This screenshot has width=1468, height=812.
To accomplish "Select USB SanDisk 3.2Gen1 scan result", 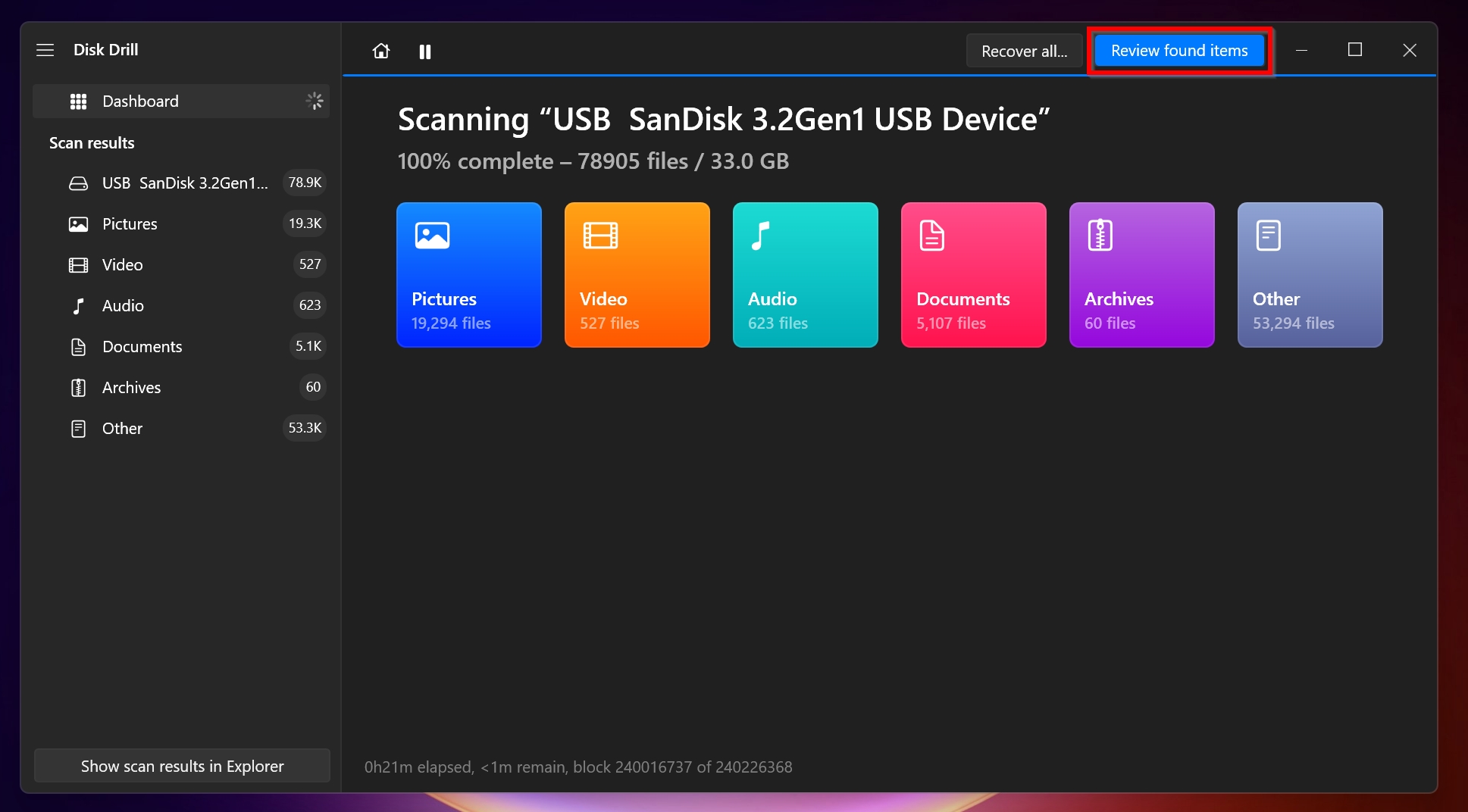I will click(181, 183).
